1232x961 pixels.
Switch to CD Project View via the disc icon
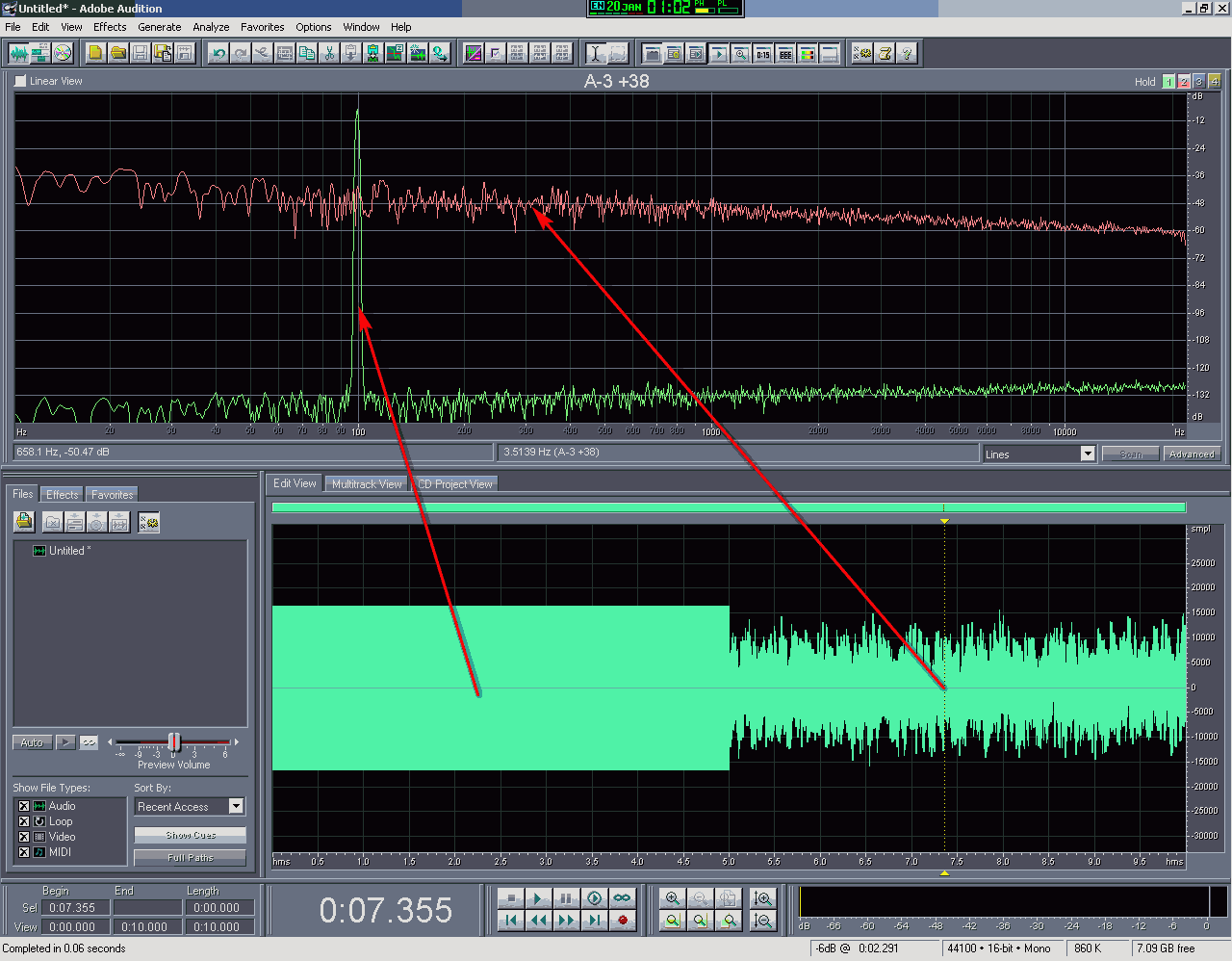[x=63, y=54]
